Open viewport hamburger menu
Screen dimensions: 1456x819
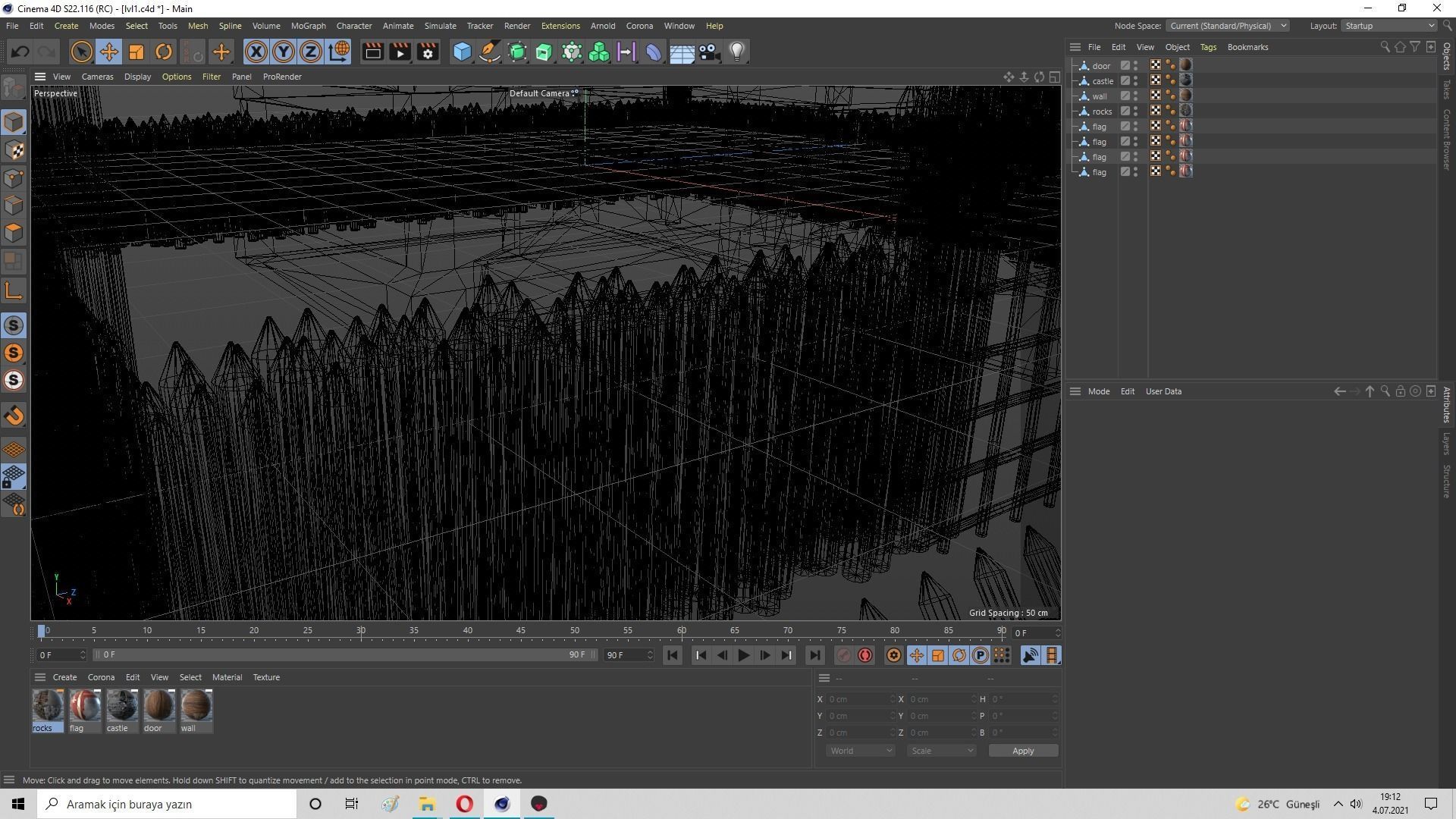(x=40, y=77)
